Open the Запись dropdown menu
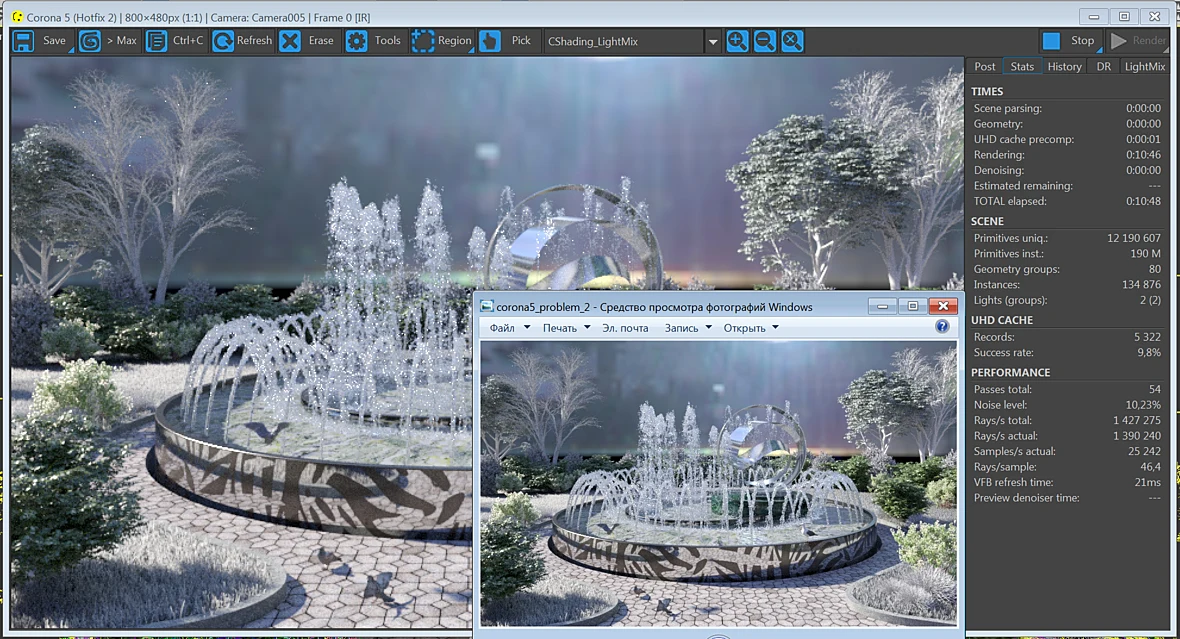 688,328
